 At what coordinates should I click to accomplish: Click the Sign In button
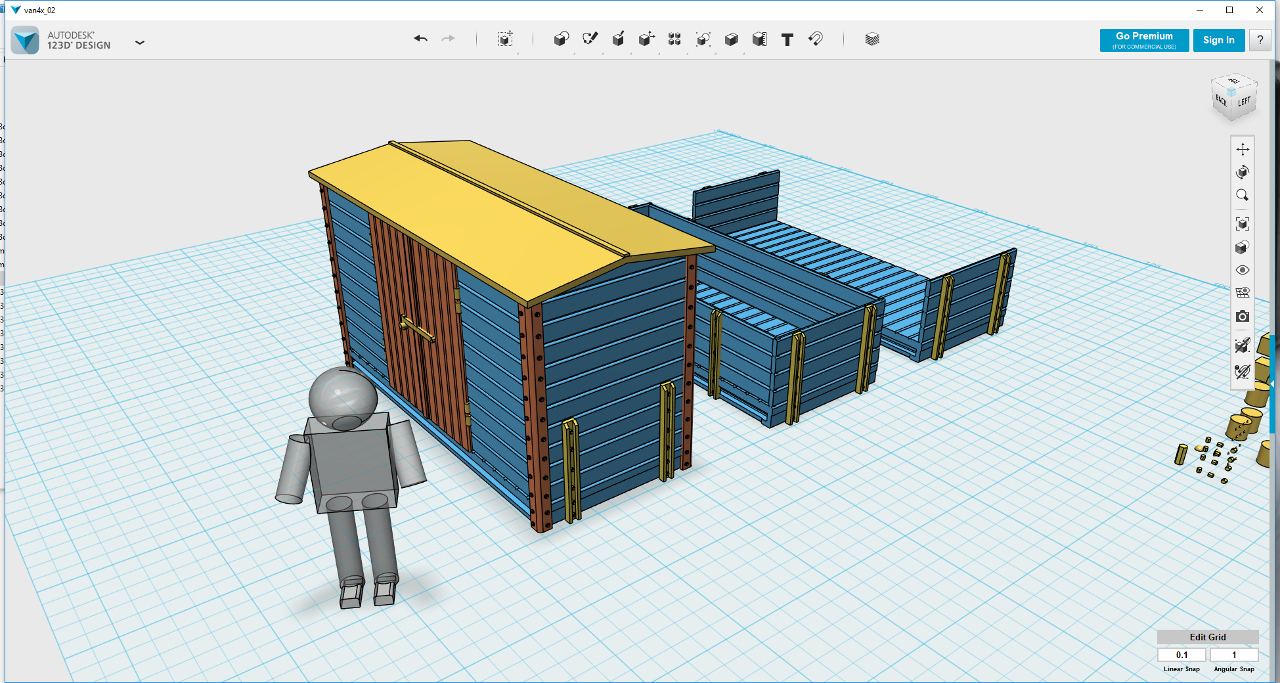(1218, 40)
